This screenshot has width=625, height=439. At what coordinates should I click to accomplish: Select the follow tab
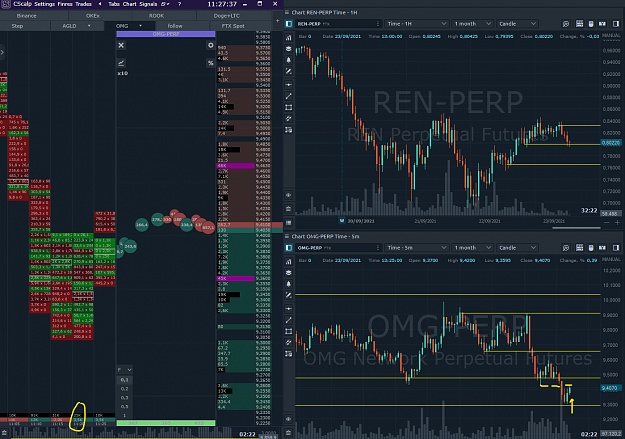pyautogui.click(x=175, y=26)
